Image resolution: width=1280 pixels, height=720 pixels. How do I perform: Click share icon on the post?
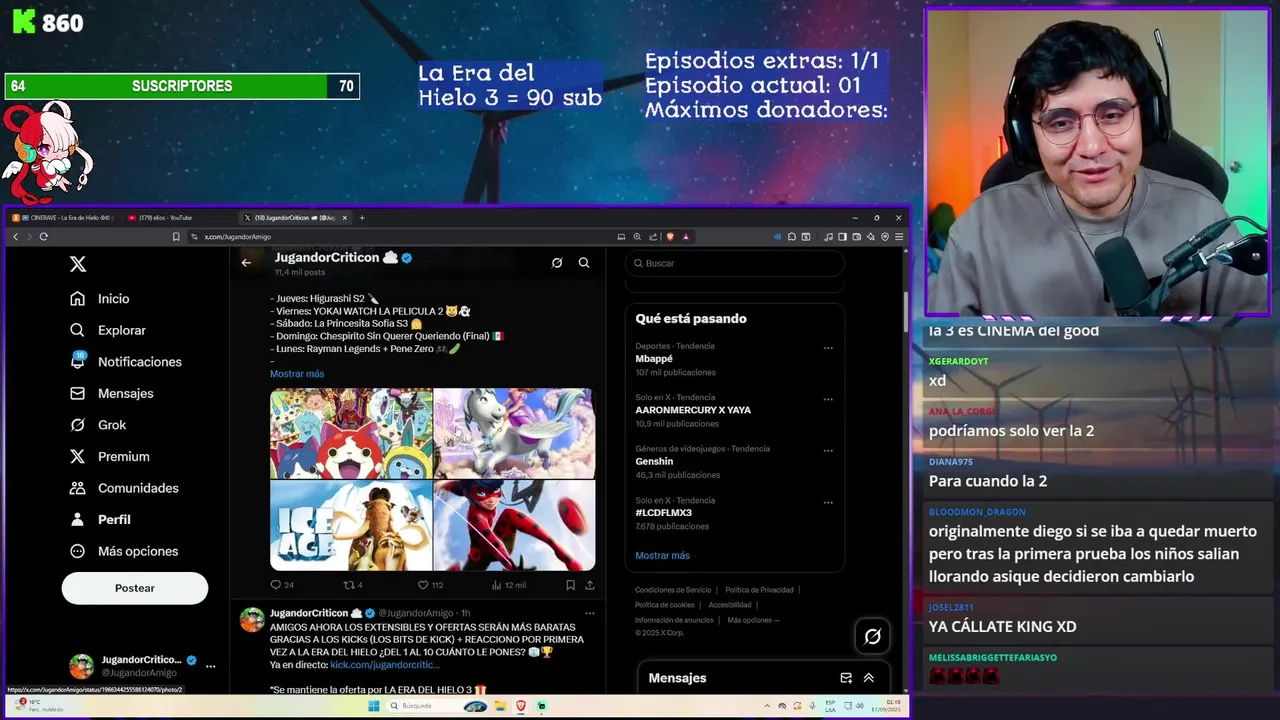(x=590, y=585)
